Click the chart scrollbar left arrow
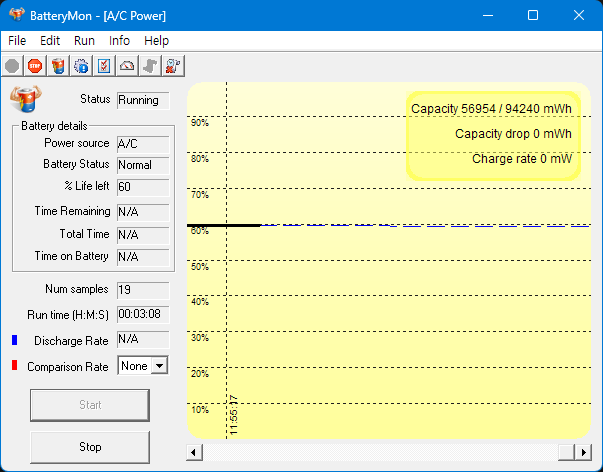603x472 pixels. click(194, 452)
